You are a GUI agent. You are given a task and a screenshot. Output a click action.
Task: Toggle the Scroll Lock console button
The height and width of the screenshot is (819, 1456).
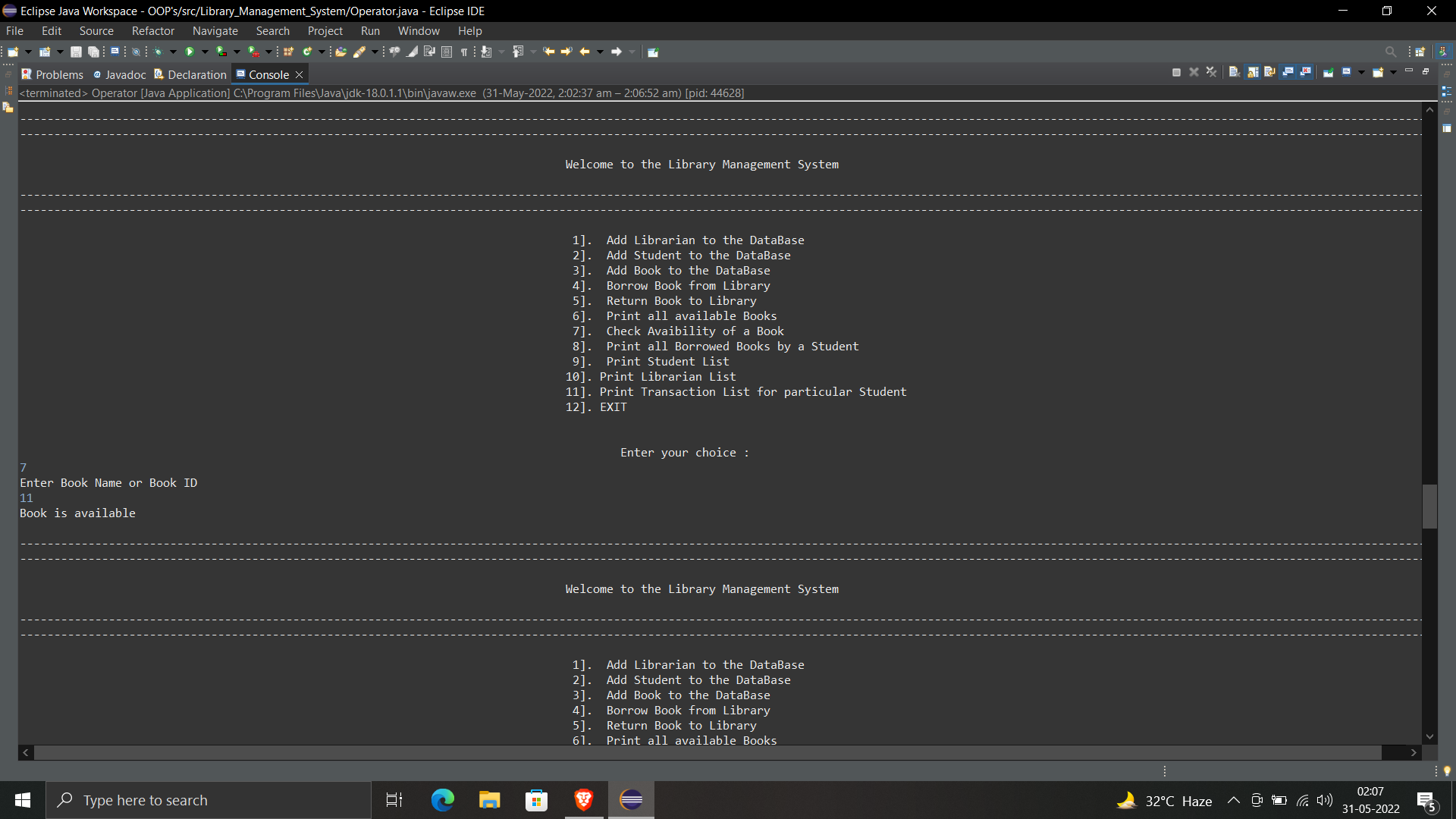(x=1253, y=72)
